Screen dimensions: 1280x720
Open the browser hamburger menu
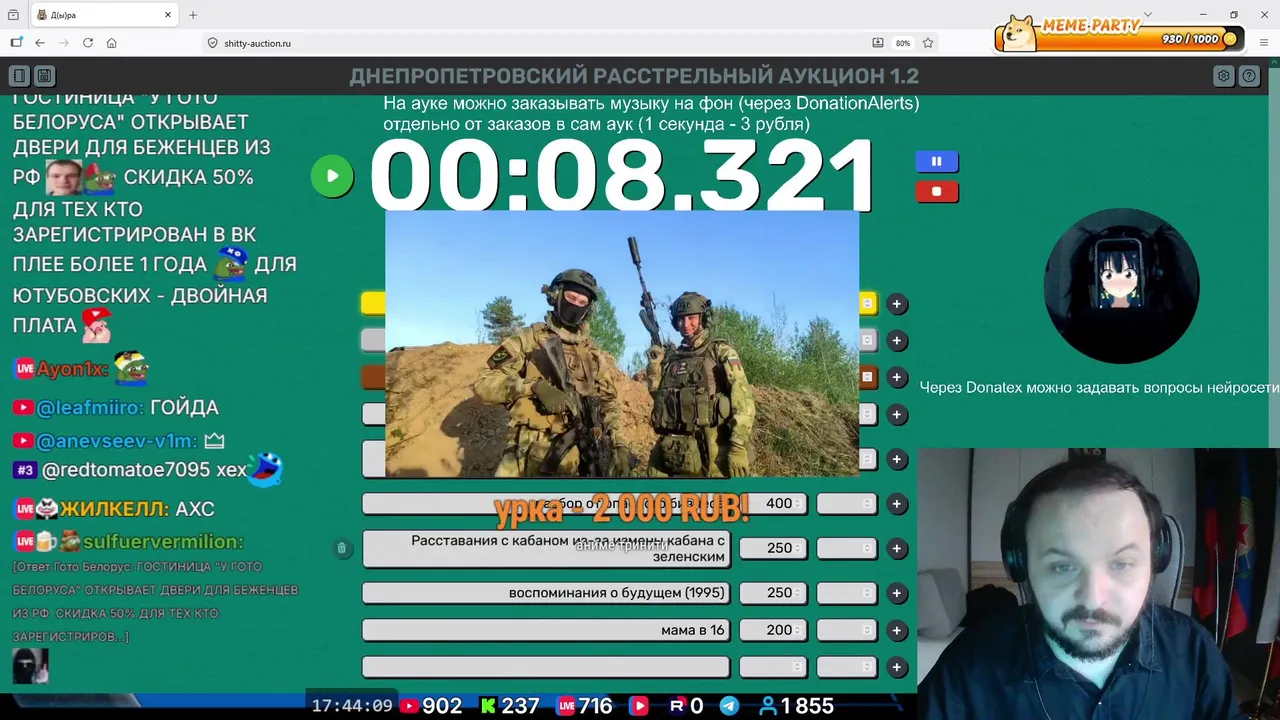tap(1263, 43)
